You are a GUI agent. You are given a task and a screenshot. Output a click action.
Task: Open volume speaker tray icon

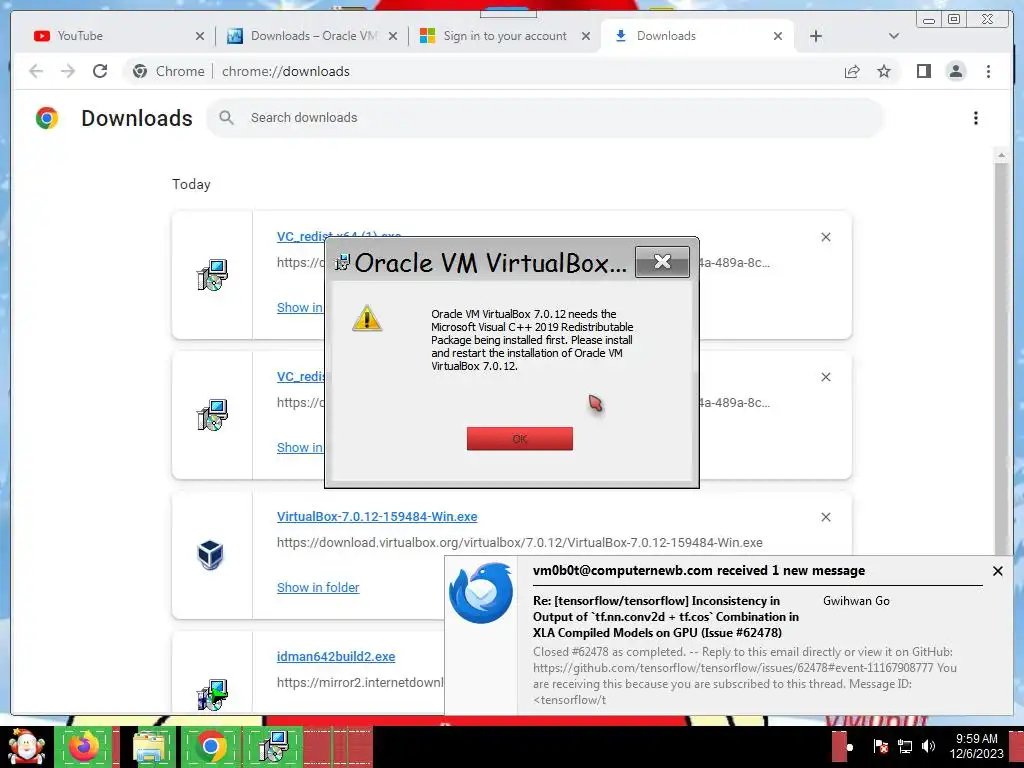click(x=928, y=746)
